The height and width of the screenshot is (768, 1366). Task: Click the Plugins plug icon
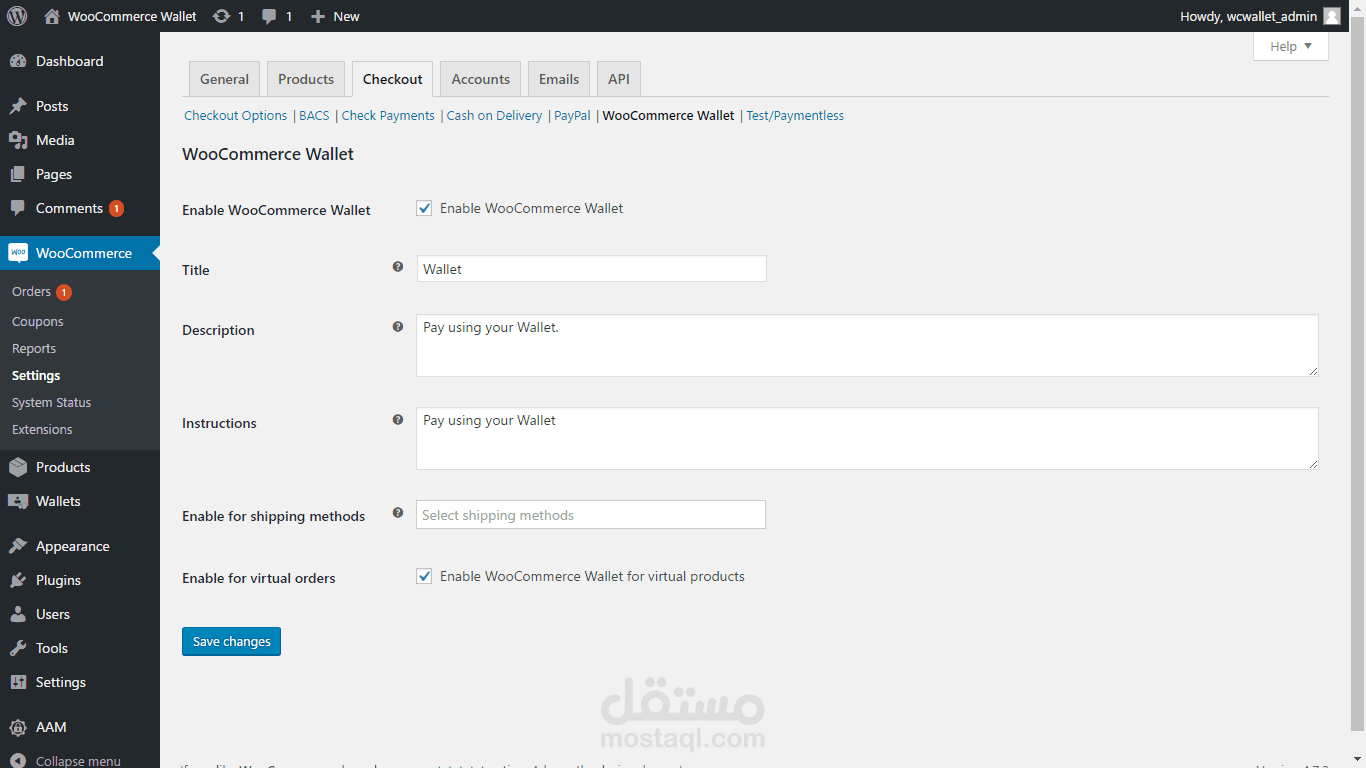tap(18, 580)
